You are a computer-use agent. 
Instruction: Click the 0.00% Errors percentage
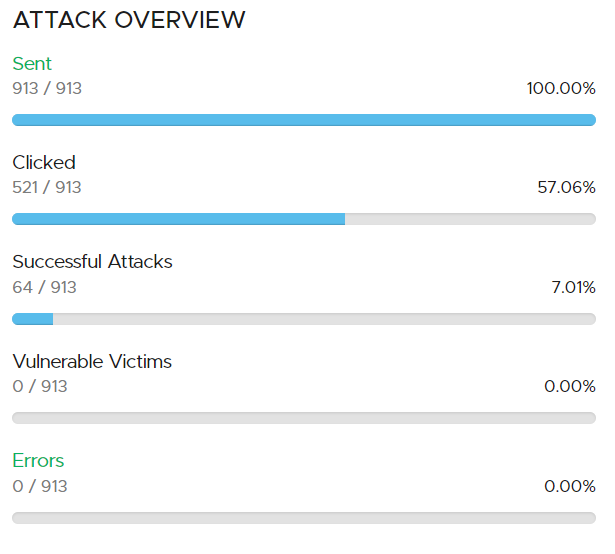[570, 487]
